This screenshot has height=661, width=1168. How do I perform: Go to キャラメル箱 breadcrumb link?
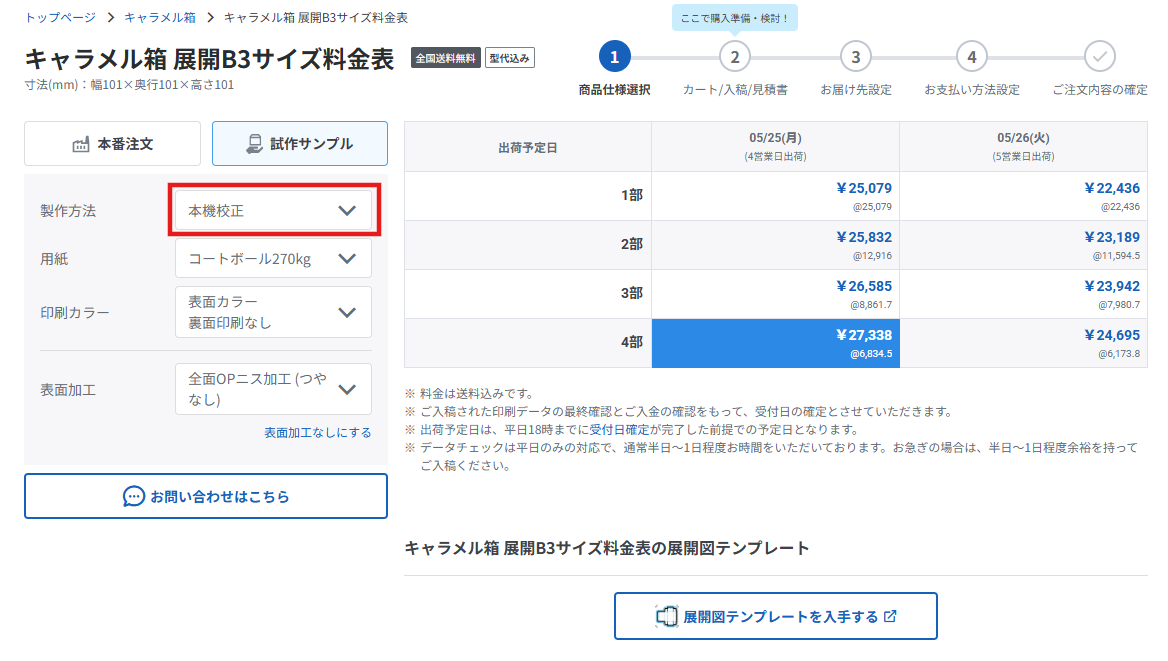point(159,17)
